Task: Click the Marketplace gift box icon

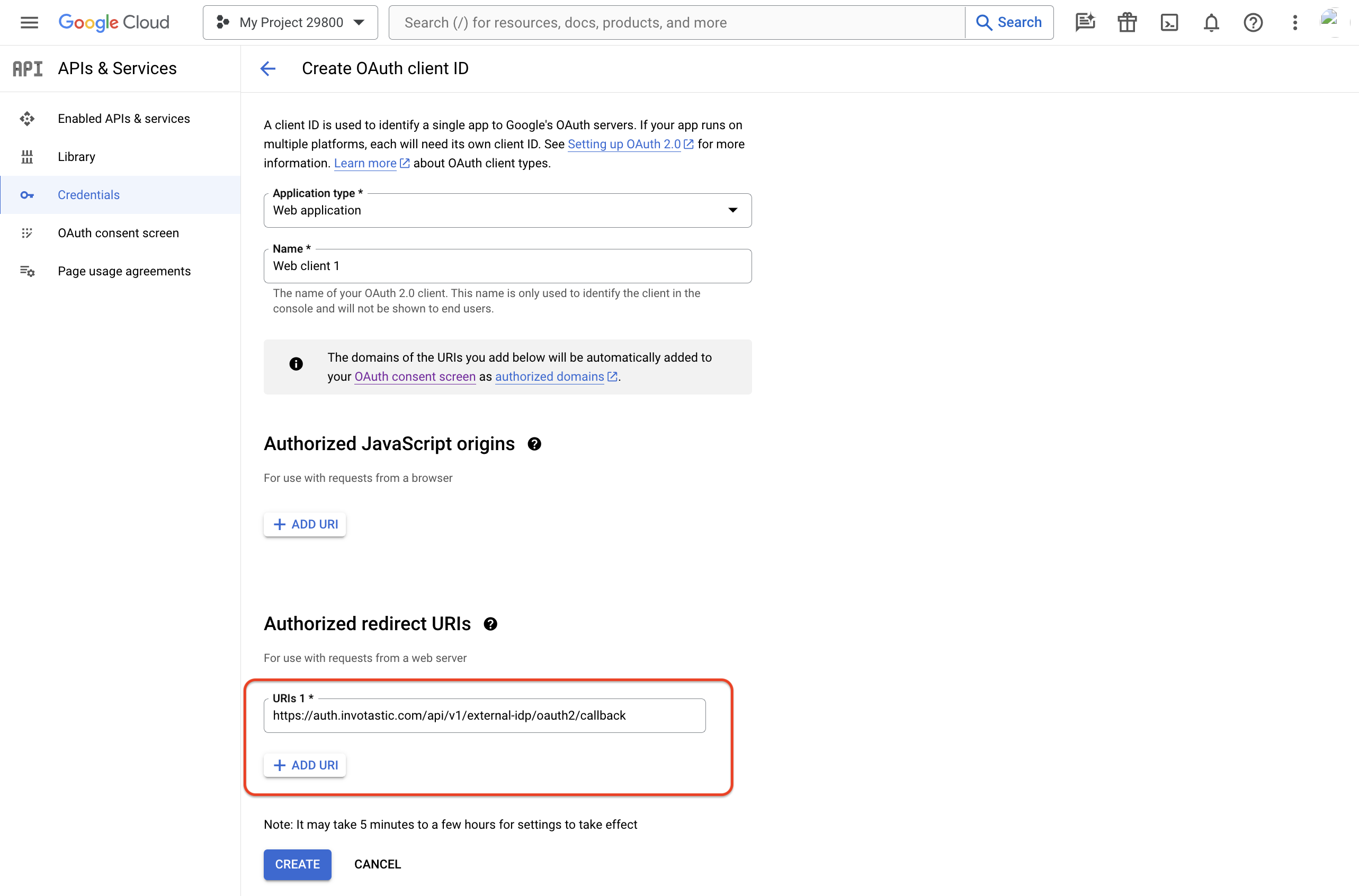Action: click(1127, 22)
